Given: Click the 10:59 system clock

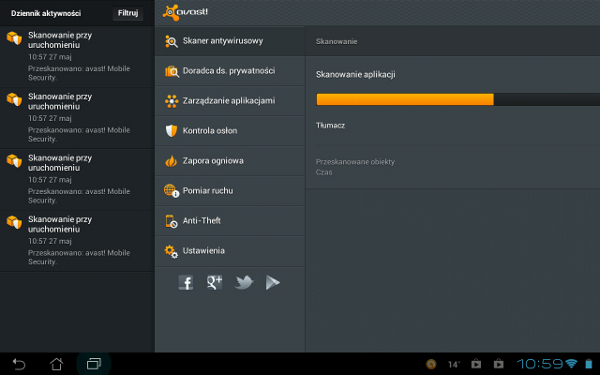Looking at the screenshot, I should tap(540, 364).
